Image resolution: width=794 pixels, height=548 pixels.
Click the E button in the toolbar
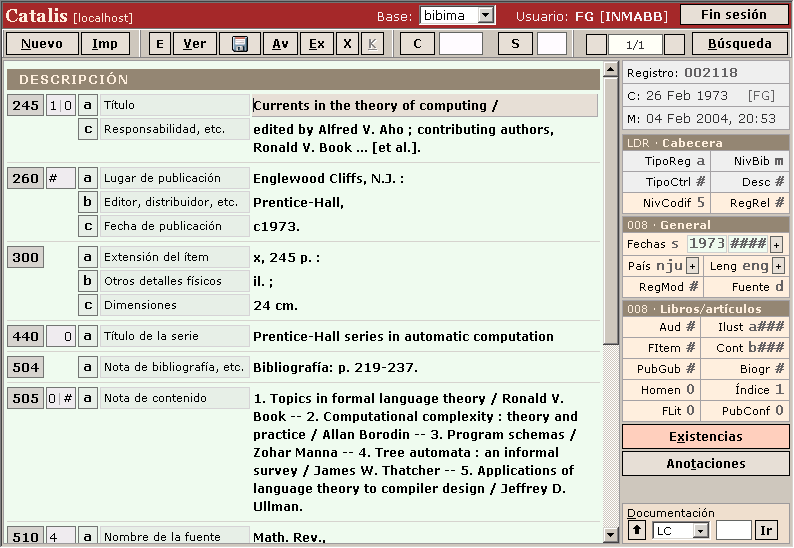pos(160,44)
